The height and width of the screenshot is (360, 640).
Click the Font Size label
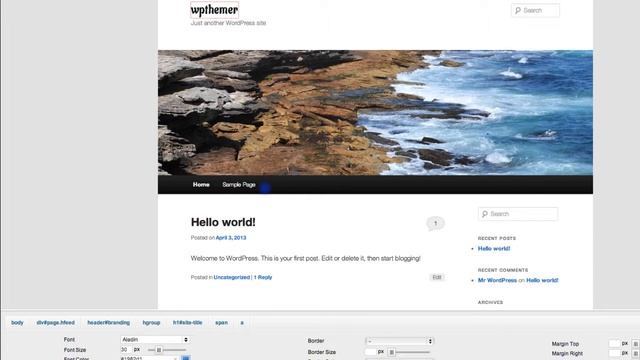(x=75, y=350)
